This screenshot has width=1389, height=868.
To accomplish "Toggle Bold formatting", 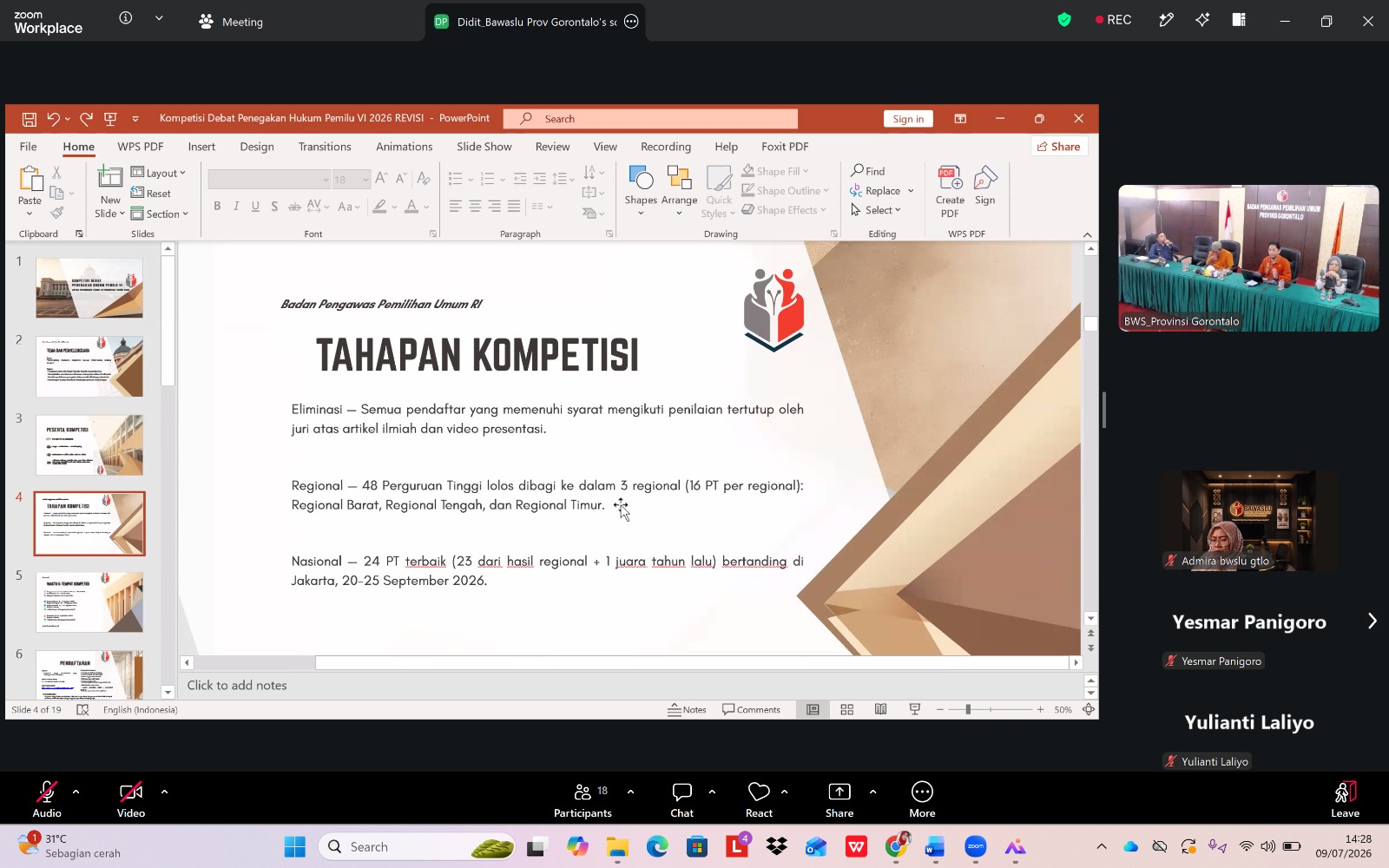I will 217,206.
